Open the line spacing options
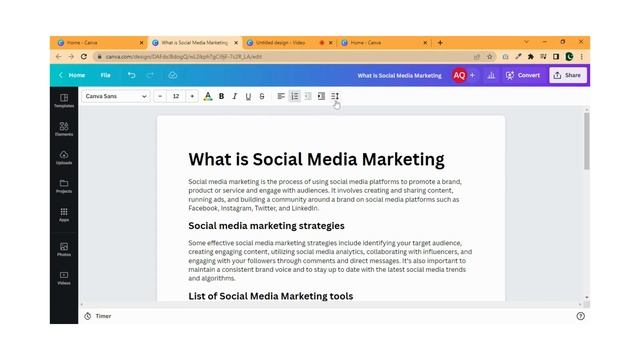Image resolution: width=640 pixels, height=360 pixels. (x=335, y=96)
